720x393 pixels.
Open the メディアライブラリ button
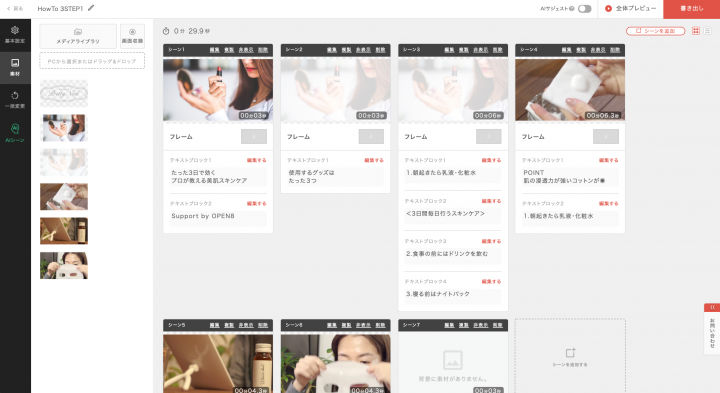[78, 36]
